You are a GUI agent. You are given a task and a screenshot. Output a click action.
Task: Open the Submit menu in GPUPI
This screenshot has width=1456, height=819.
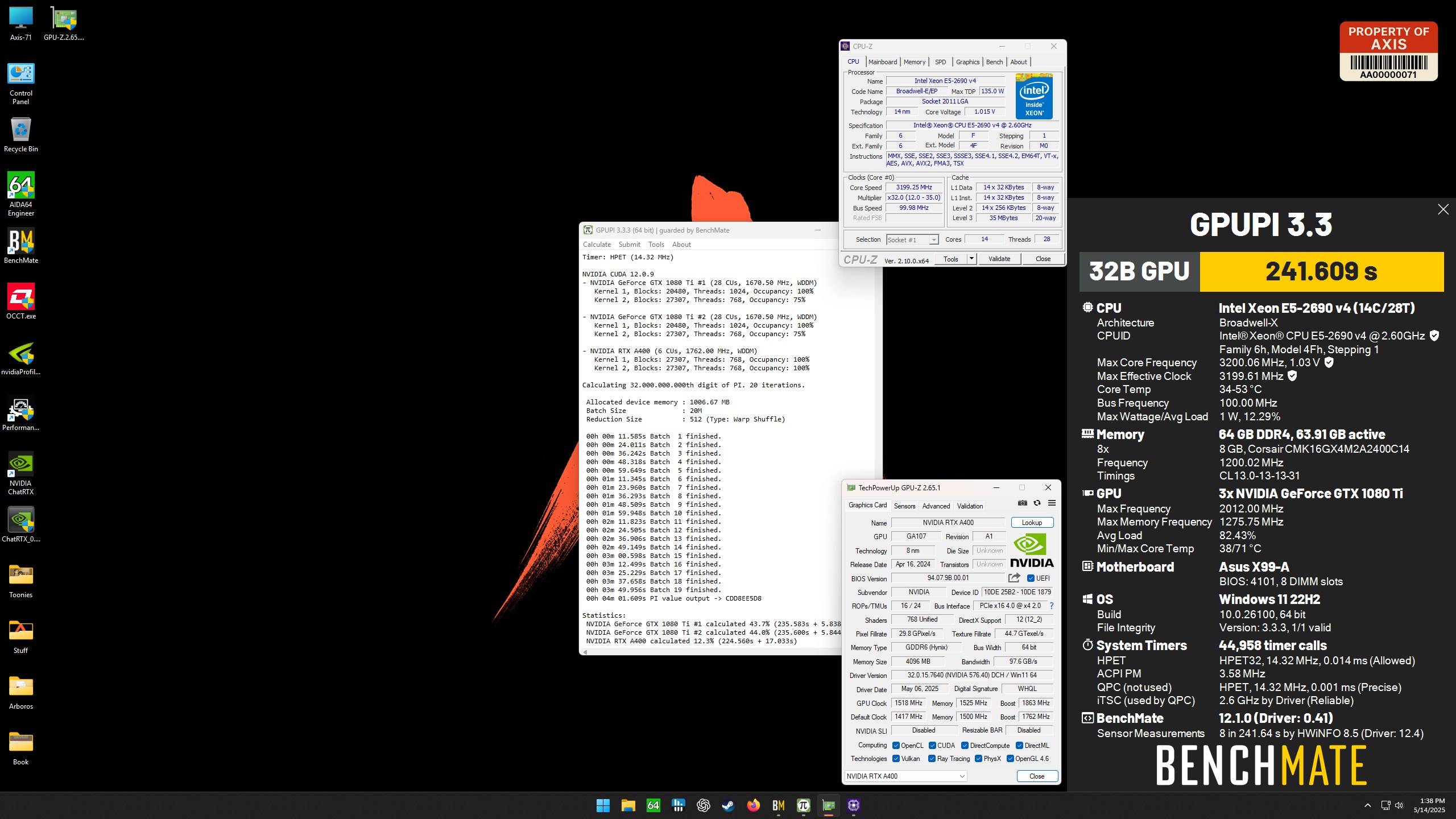pyautogui.click(x=629, y=245)
